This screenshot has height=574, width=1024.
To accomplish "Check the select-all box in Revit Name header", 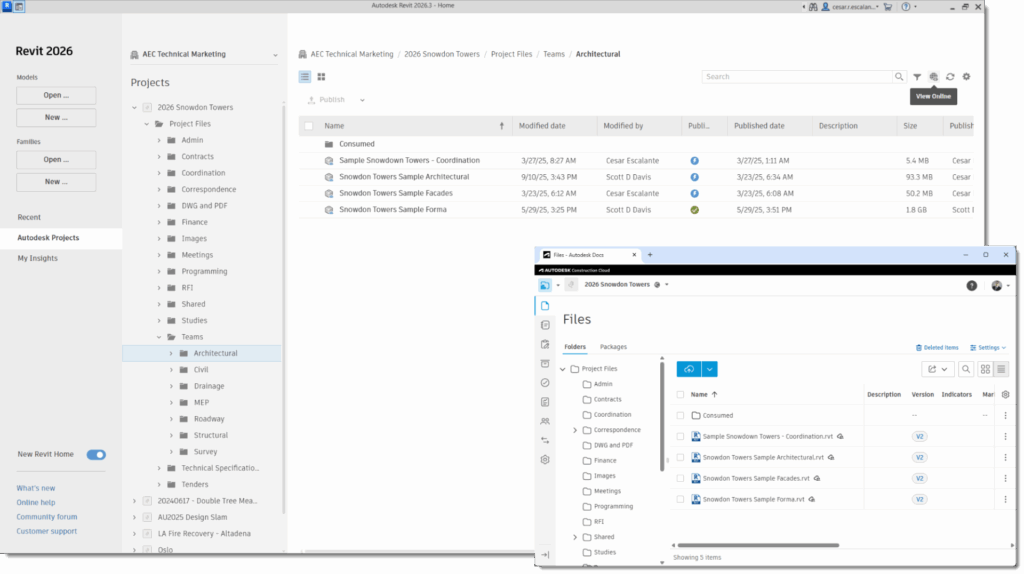I will point(309,126).
